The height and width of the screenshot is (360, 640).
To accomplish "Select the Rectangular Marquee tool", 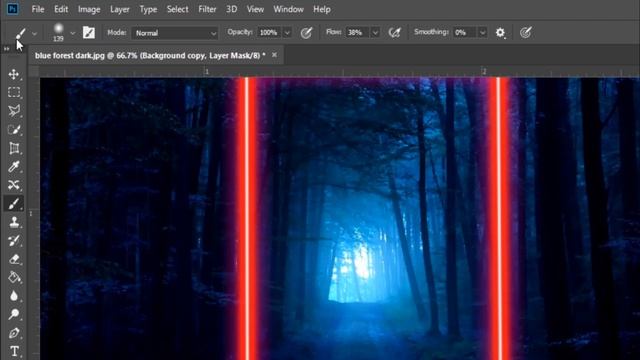I will [14, 92].
